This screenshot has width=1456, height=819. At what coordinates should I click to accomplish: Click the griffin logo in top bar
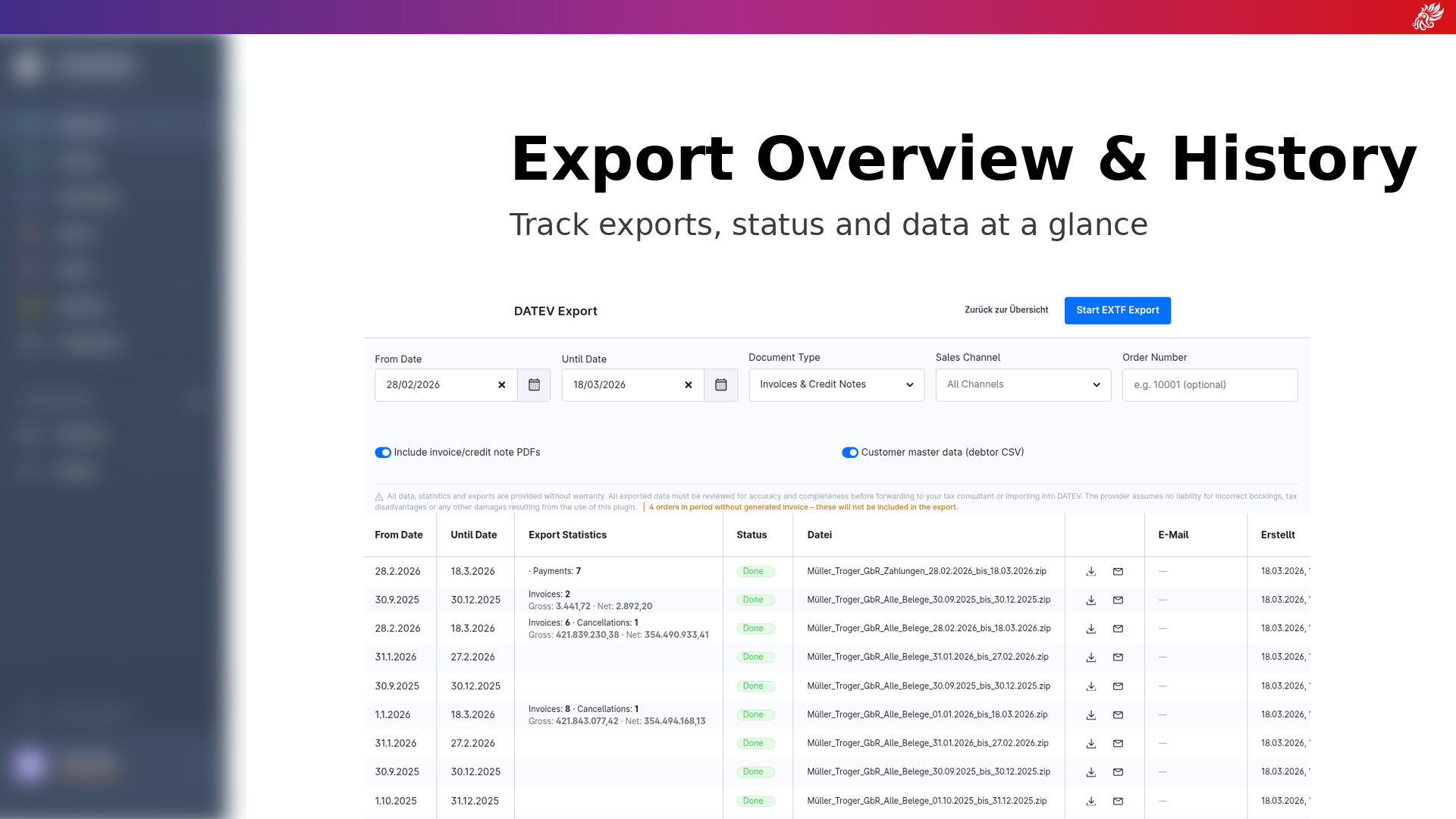1427,17
